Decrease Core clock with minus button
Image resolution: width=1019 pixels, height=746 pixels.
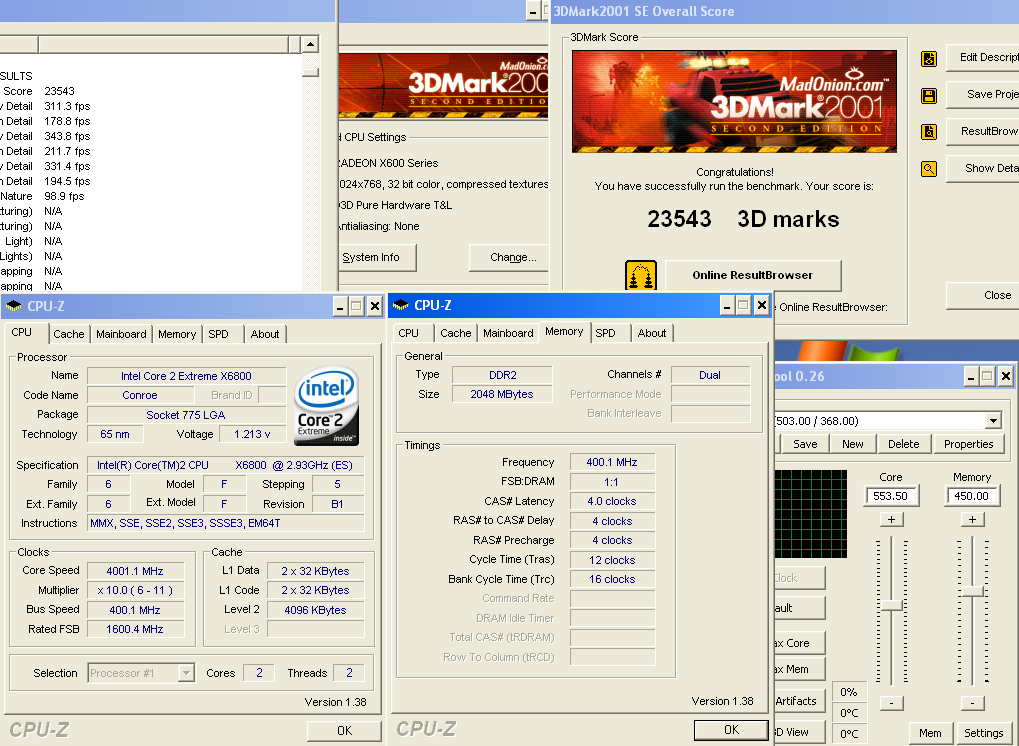pyautogui.click(x=891, y=702)
